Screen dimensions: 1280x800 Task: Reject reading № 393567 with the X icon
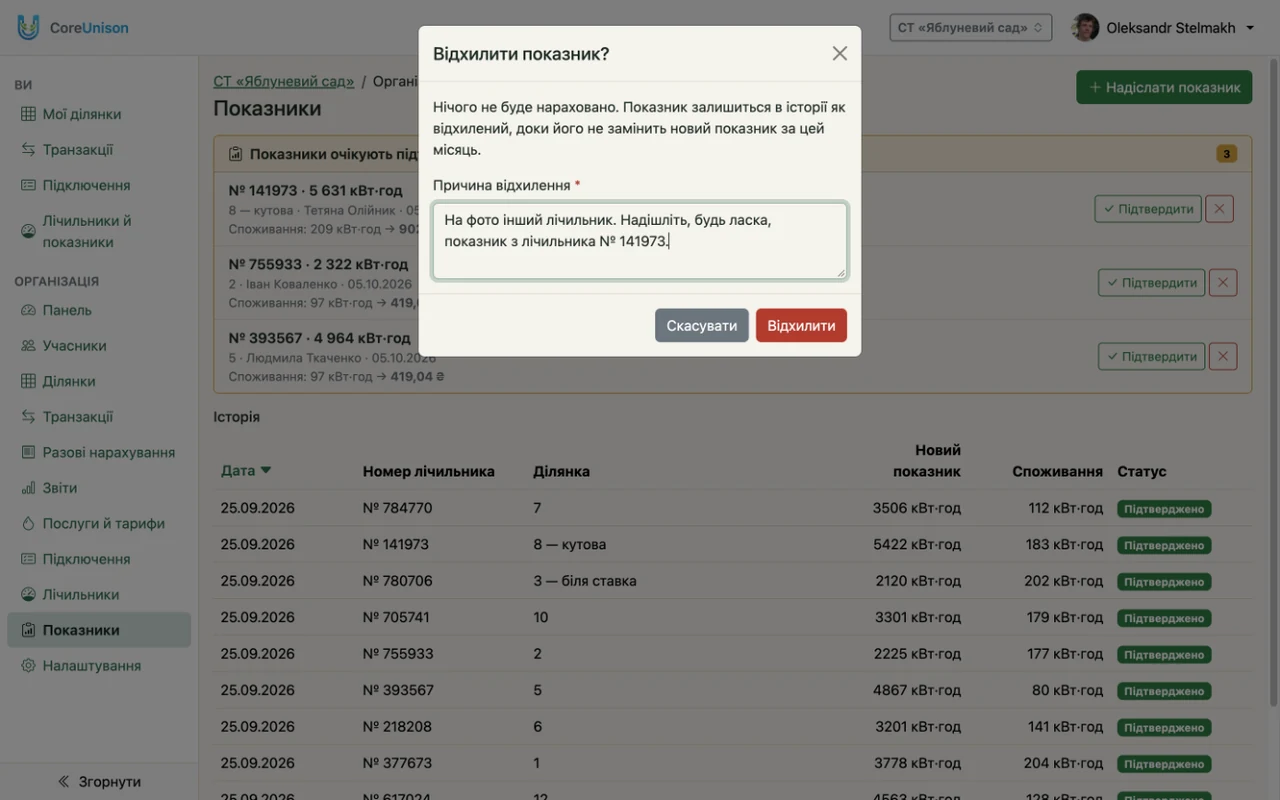pyautogui.click(x=1222, y=356)
